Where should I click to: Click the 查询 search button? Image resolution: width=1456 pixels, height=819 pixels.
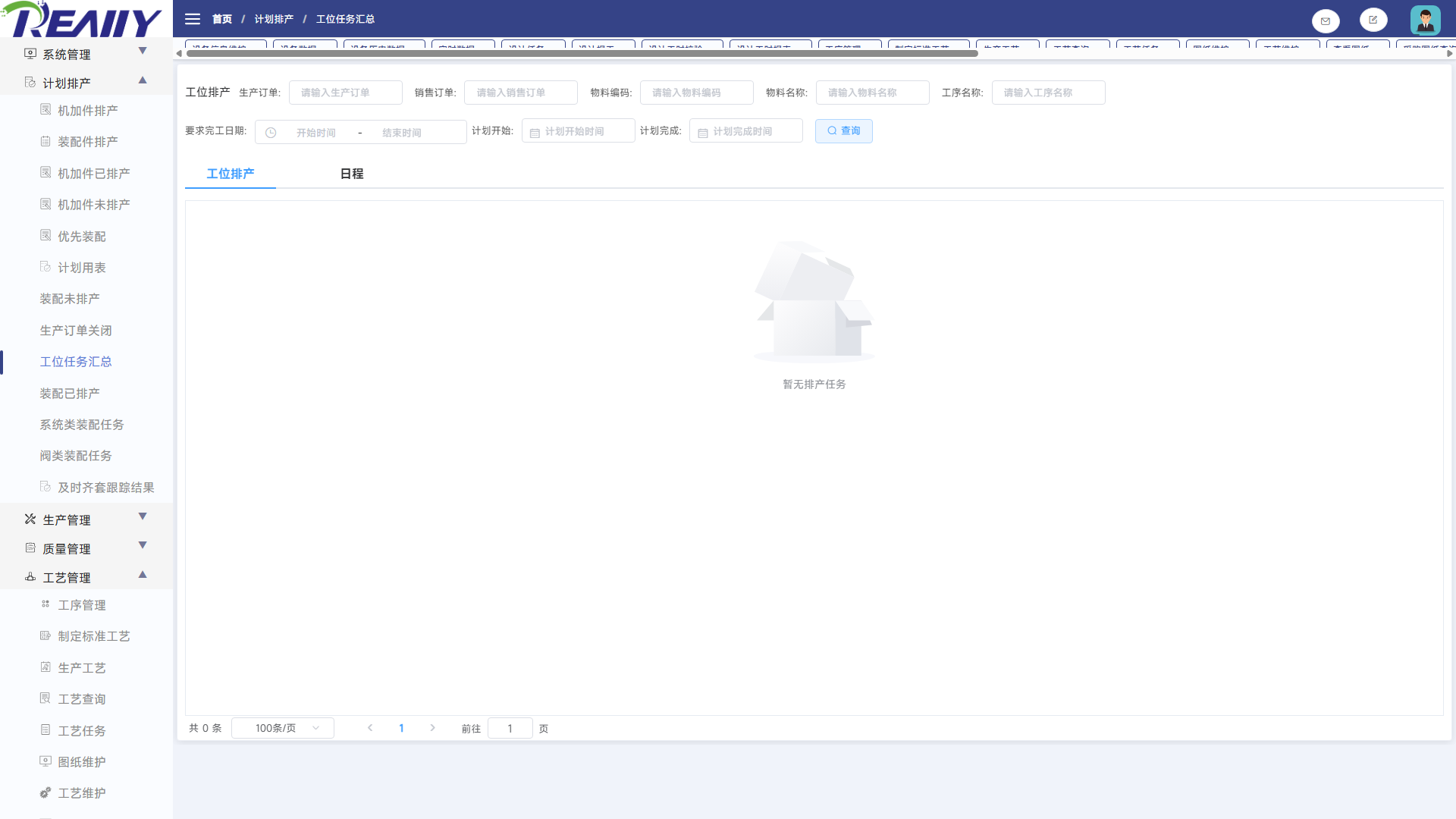click(844, 131)
